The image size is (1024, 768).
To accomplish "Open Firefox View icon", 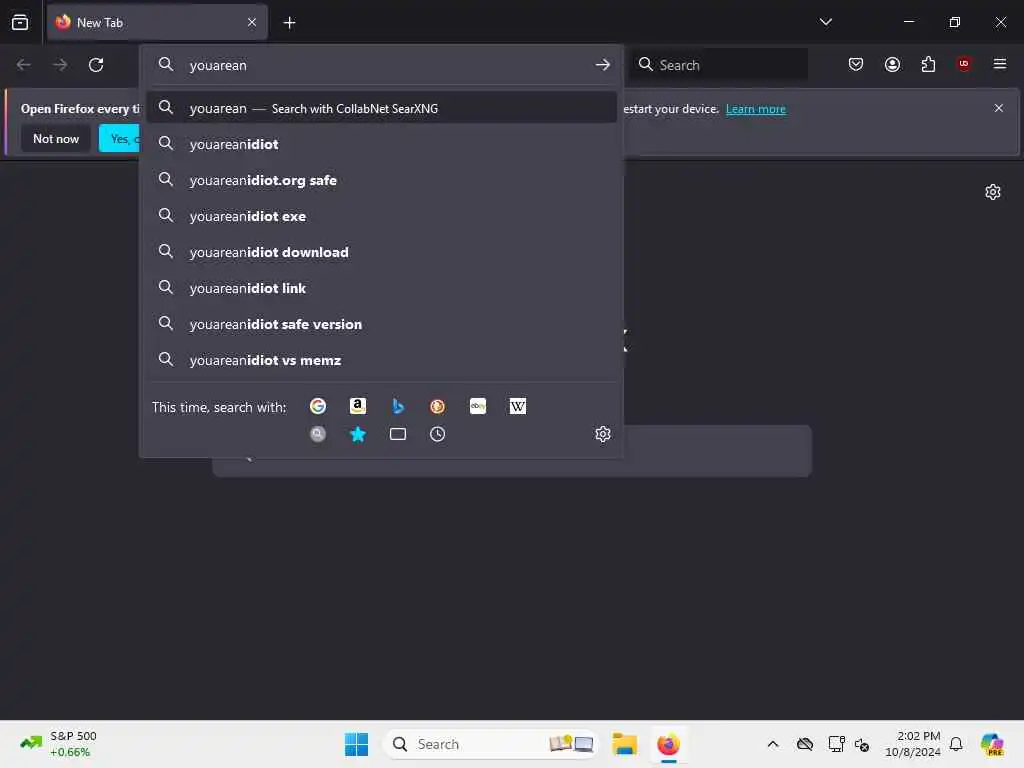I will (x=20, y=22).
